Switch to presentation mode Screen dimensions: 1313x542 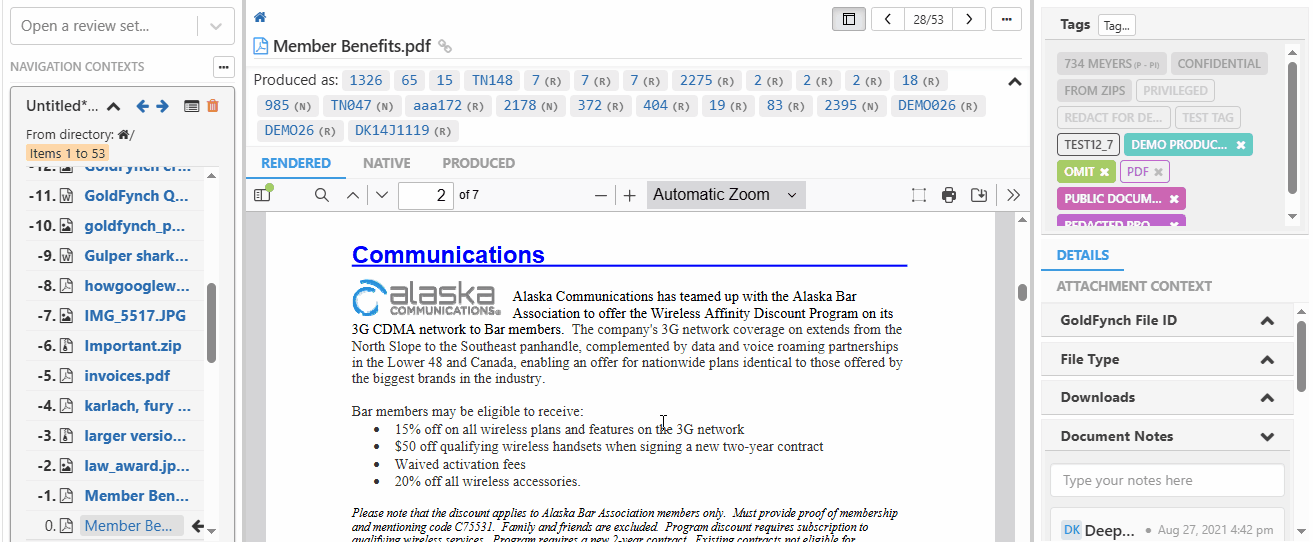point(919,195)
